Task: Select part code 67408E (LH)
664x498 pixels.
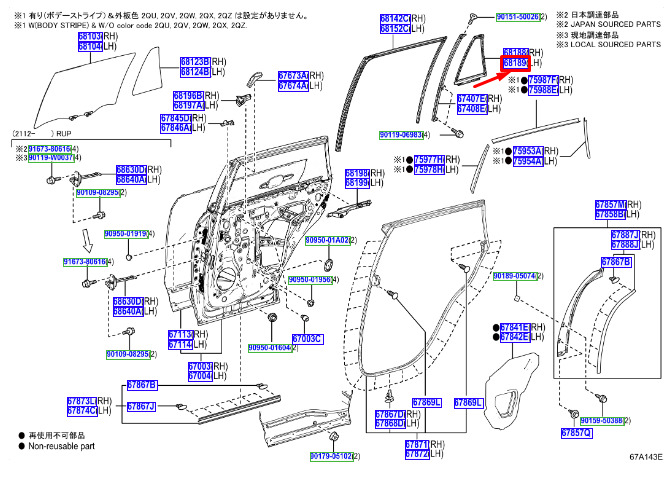Action: [x=472, y=108]
